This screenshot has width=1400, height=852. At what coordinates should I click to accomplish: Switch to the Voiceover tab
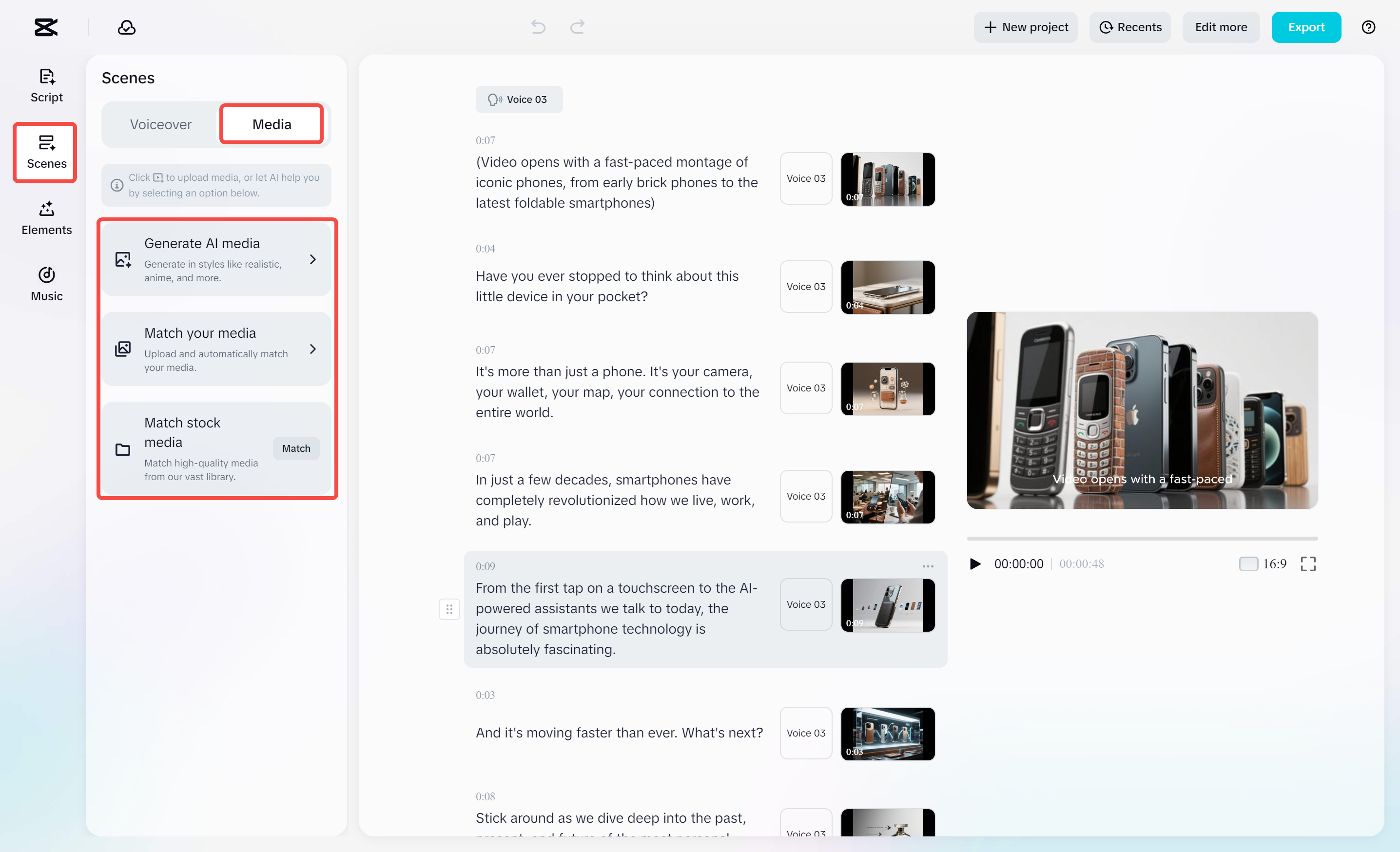161,124
